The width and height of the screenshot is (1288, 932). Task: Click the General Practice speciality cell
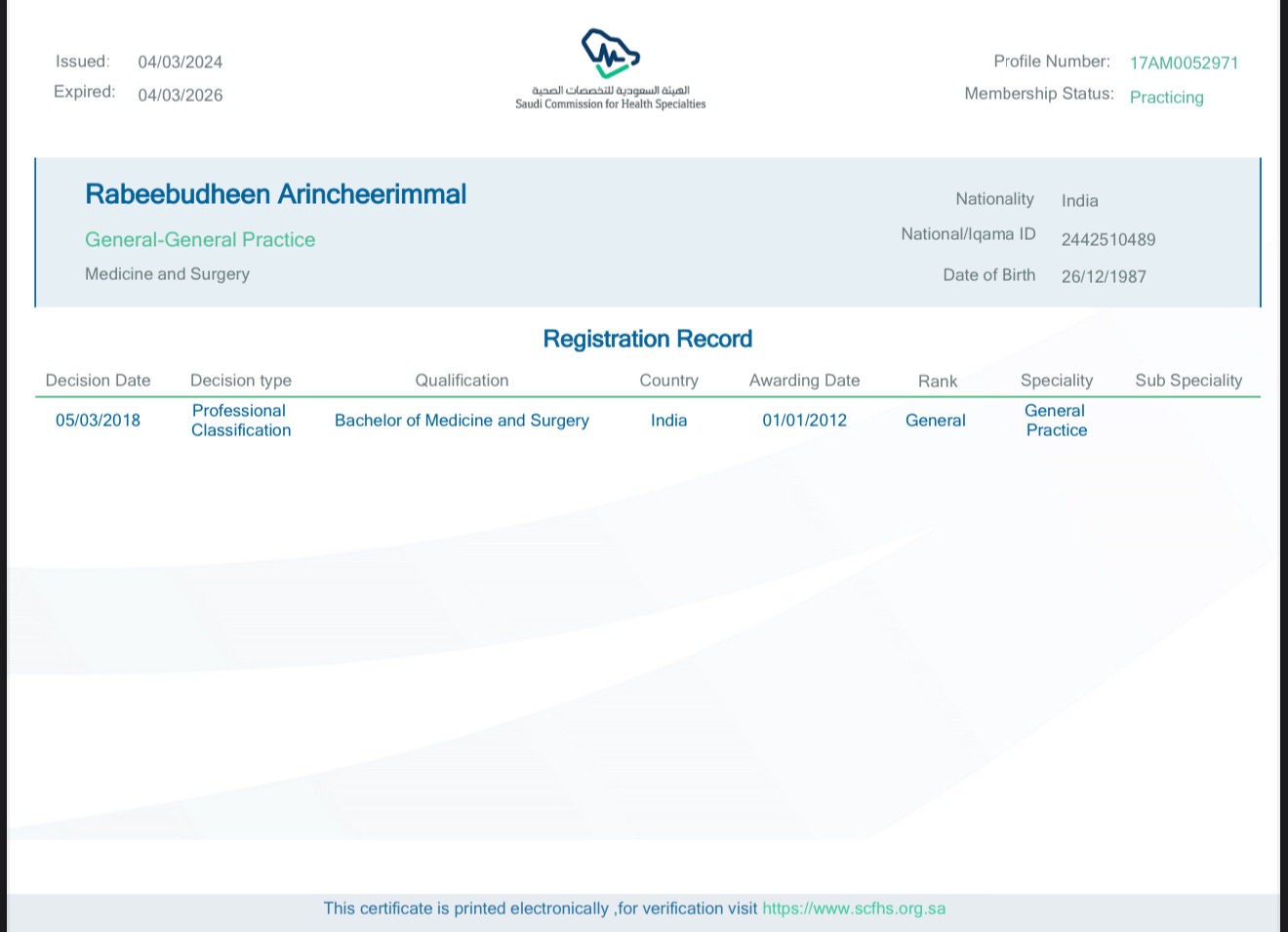tap(1056, 421)
